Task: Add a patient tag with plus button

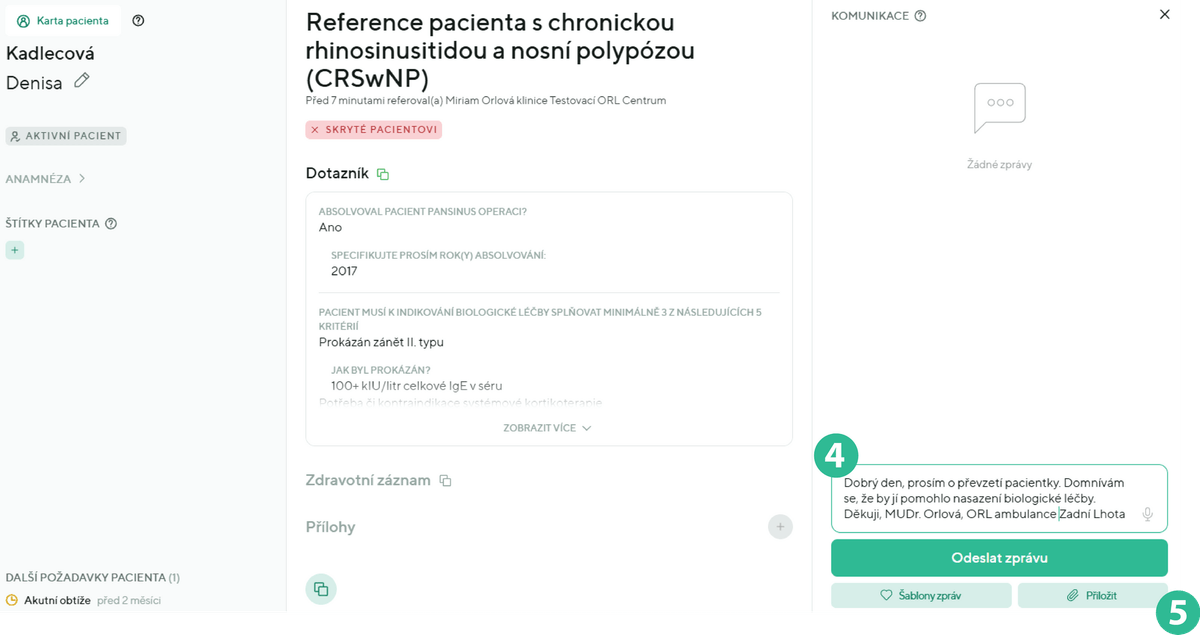Action: tap(15, 250)
